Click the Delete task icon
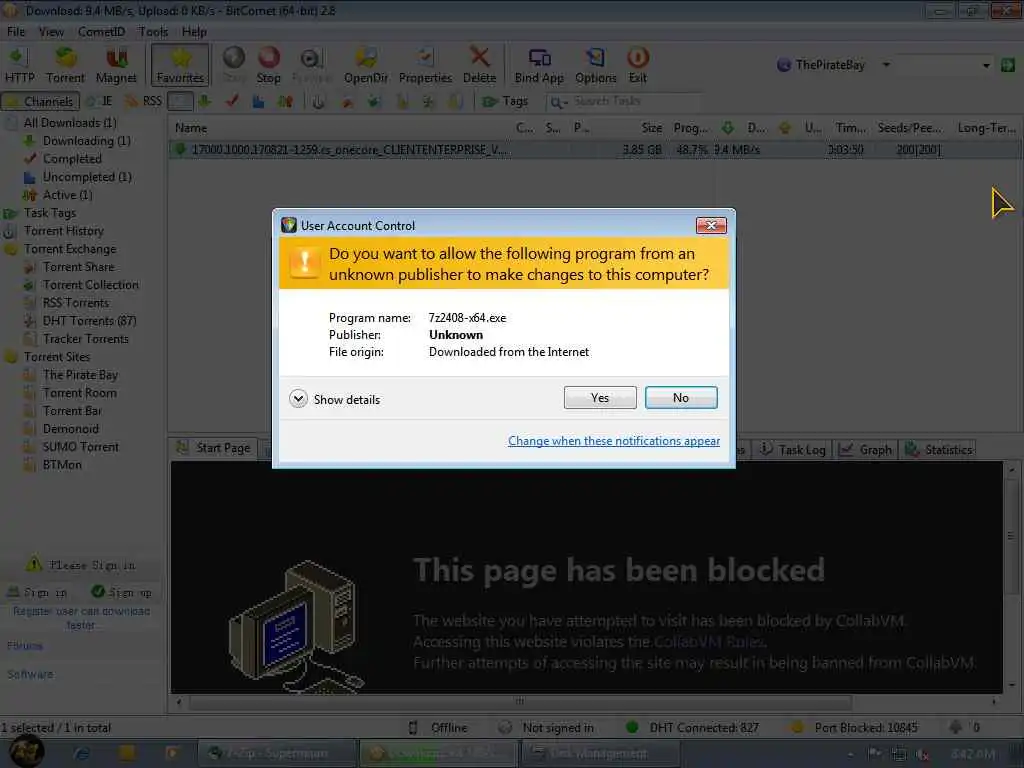This screenshot has width=1024, height=768. 479,65
